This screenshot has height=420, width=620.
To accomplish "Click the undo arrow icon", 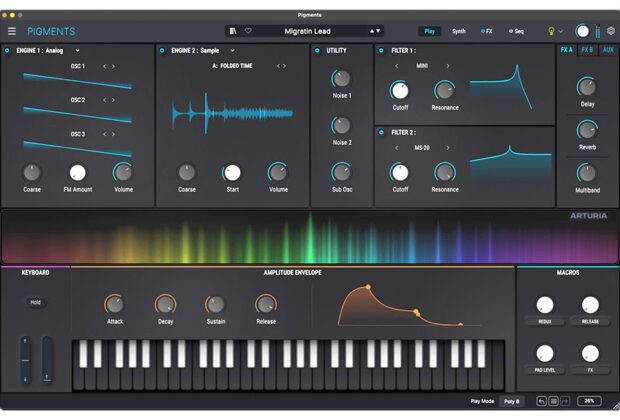I will tap(541, 401).
